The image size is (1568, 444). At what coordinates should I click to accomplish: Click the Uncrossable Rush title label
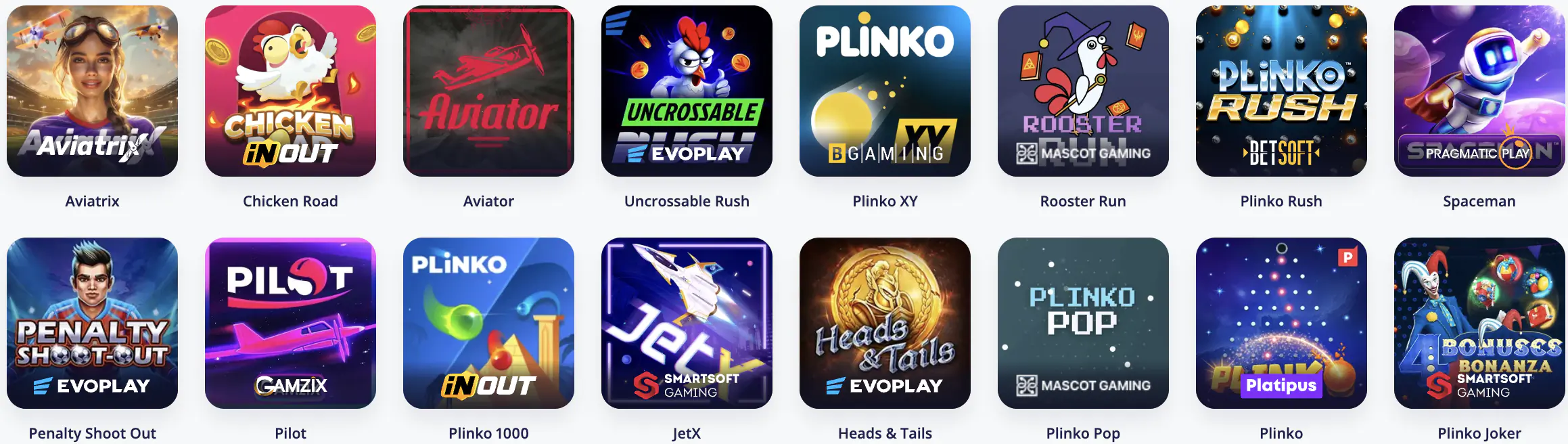(687, 201)
